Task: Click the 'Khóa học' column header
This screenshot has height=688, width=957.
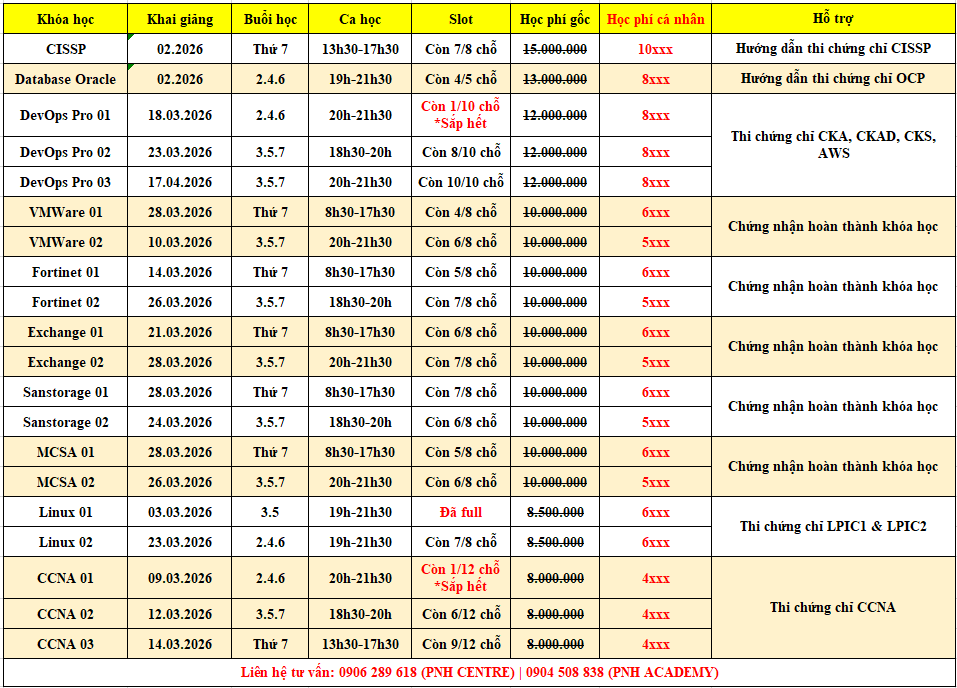Action: pyautogui.click(x=65, y=19)
